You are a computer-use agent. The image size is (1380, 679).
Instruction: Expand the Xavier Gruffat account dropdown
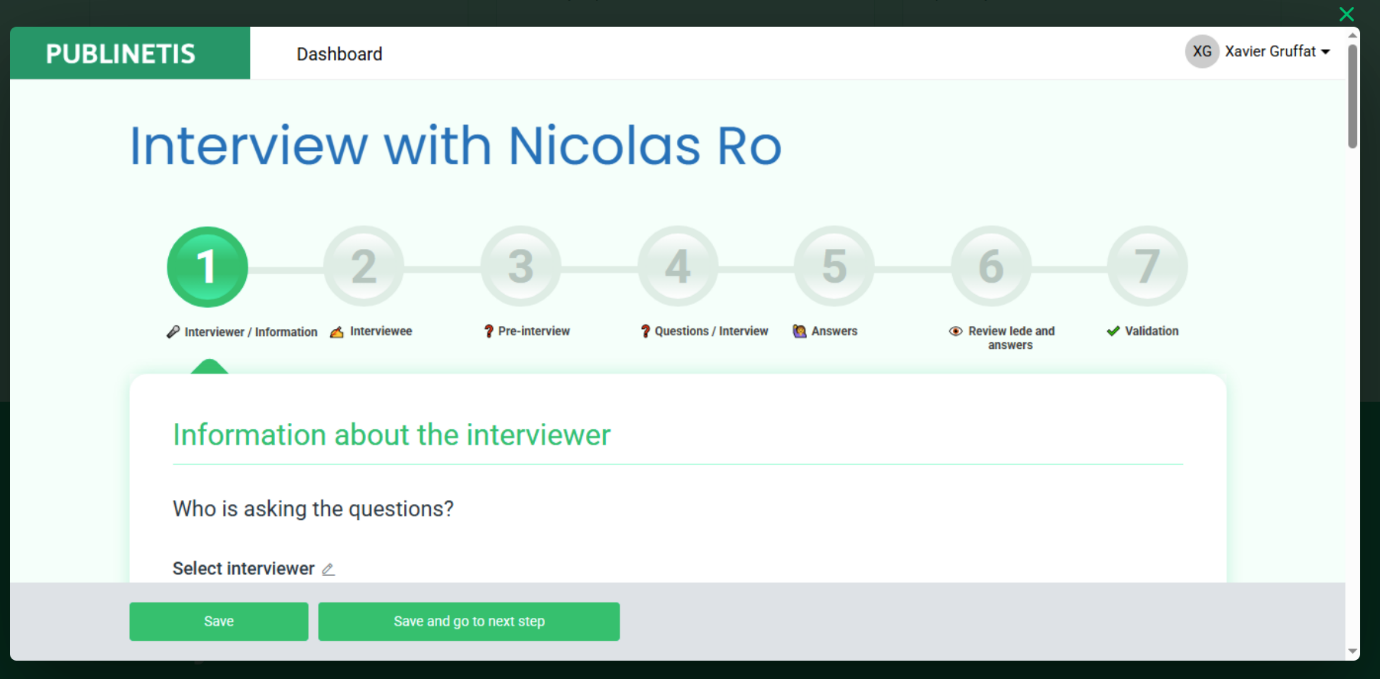[x=1278, y=52]
